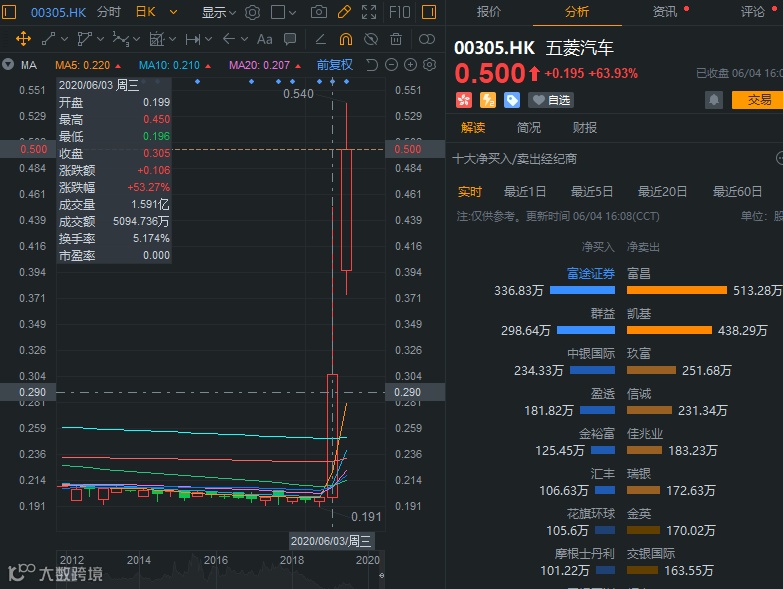Open the 报价 quote tab

[x=488, y=12]
